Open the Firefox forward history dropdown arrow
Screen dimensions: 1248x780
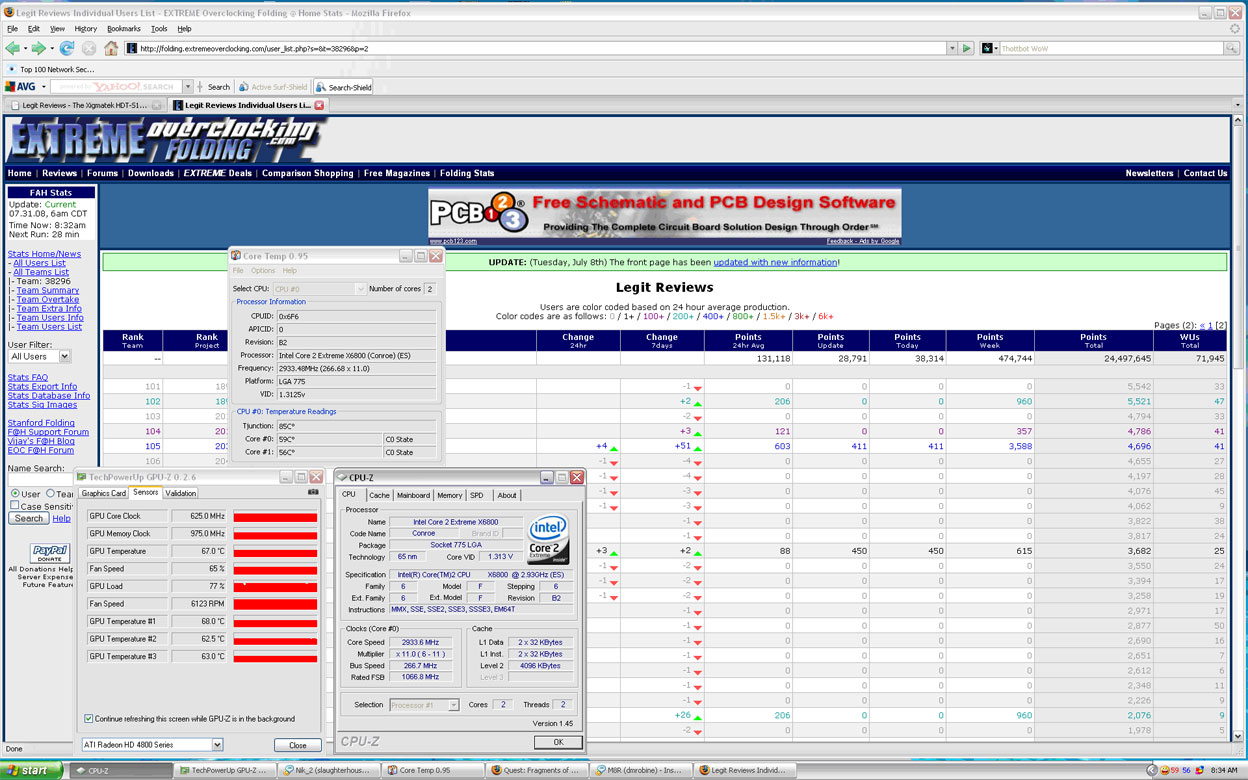point(50,48)
